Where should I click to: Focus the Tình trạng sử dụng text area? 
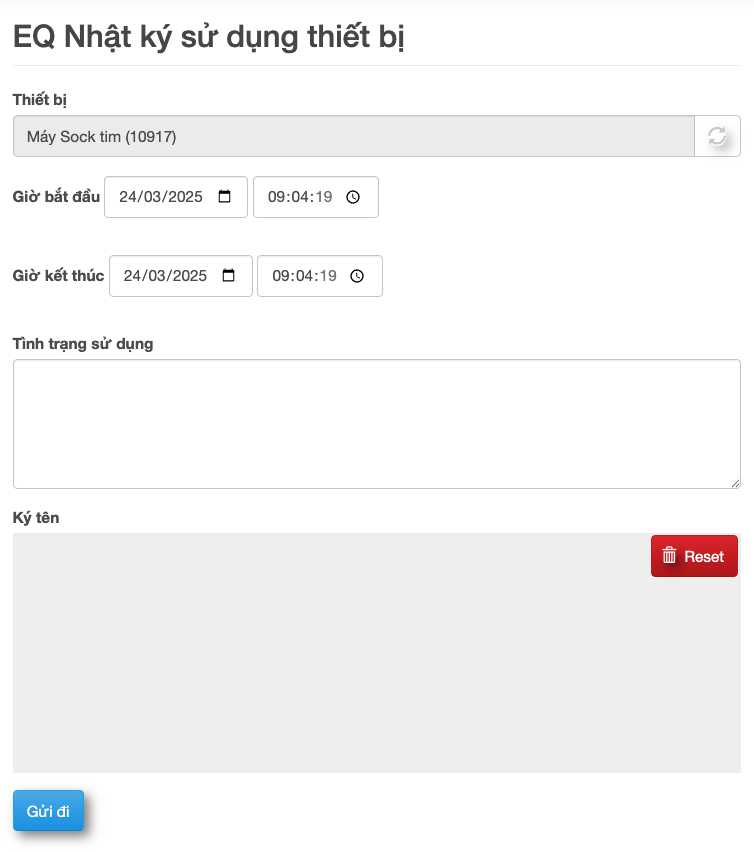376,424
